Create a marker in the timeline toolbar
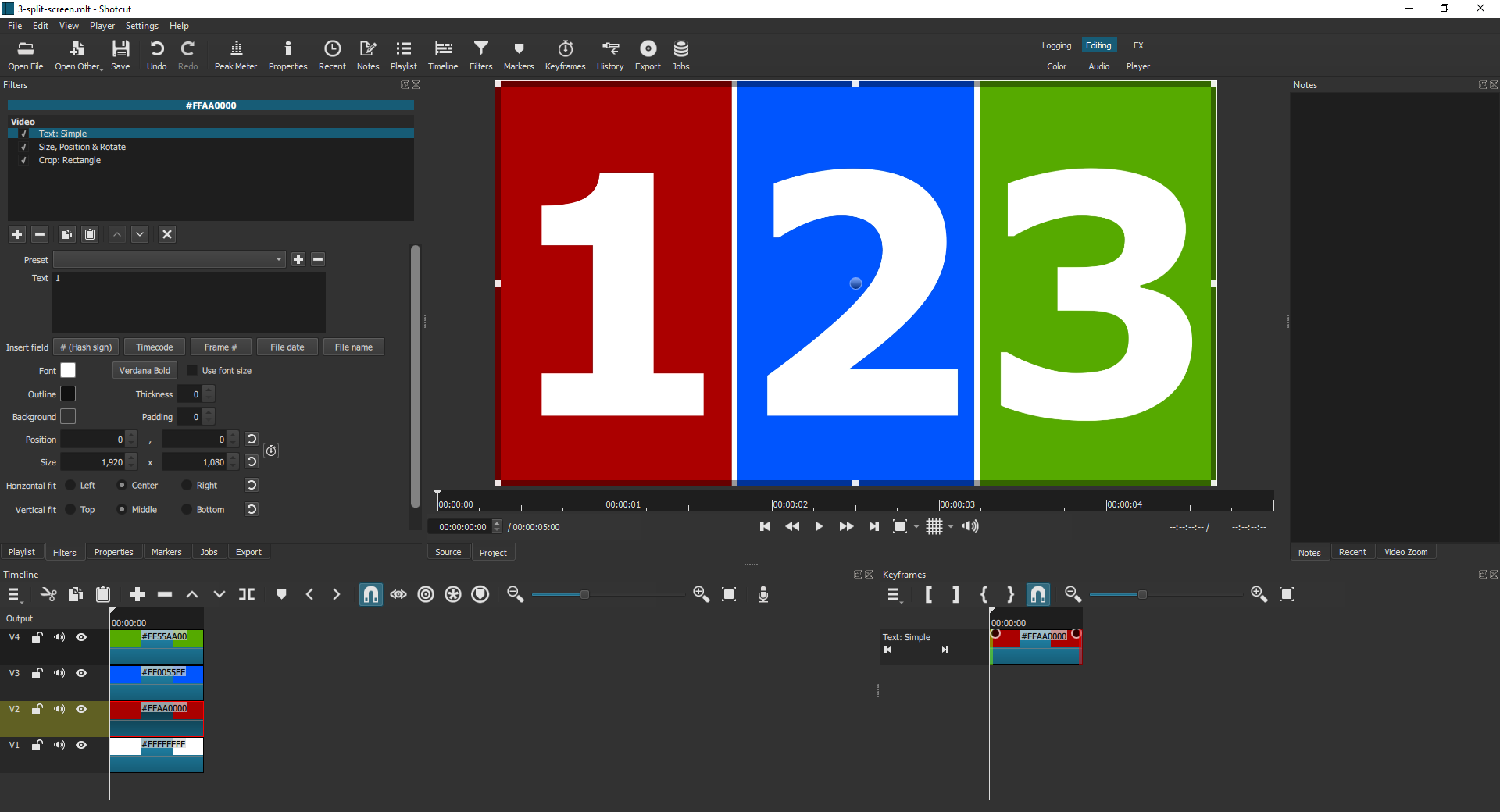This screenshot has width=1500, height=812. tap(282, 595)
